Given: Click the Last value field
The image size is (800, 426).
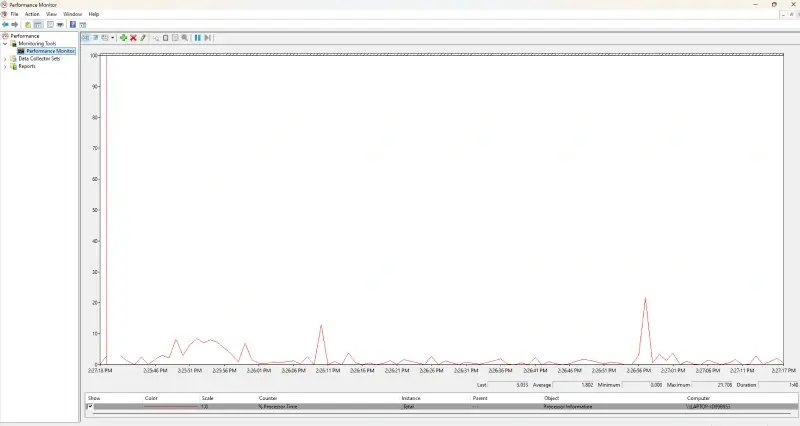Looking at the screenshot, I should (x=509, y=385).
